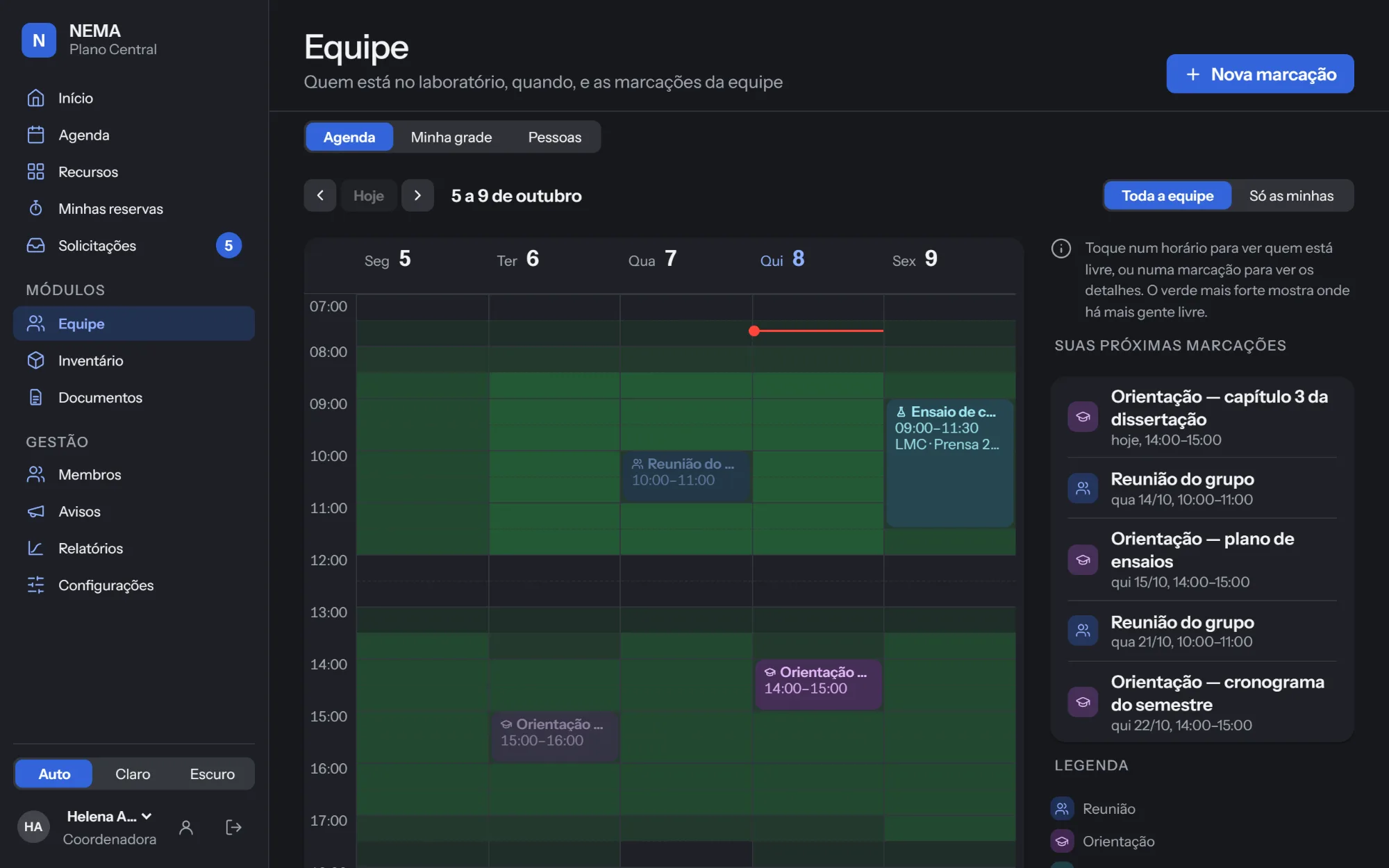The image size is (1389, 868).
Task: Open Ensaio de c... event on Friday
Action: pos(949,463)
